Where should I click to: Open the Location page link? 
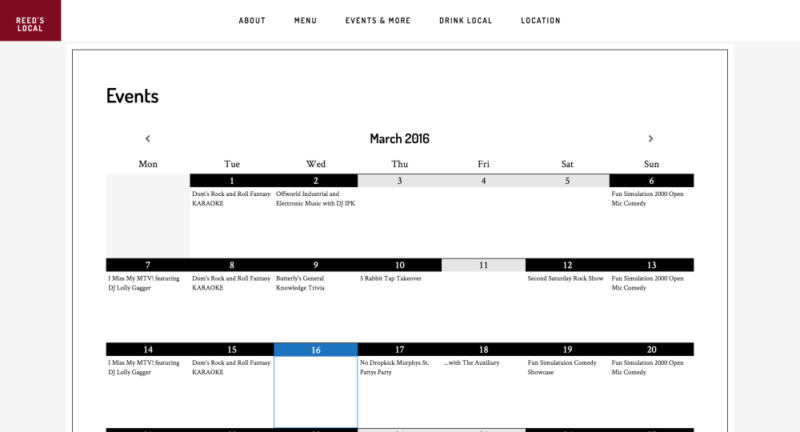[x=540, y=20]
